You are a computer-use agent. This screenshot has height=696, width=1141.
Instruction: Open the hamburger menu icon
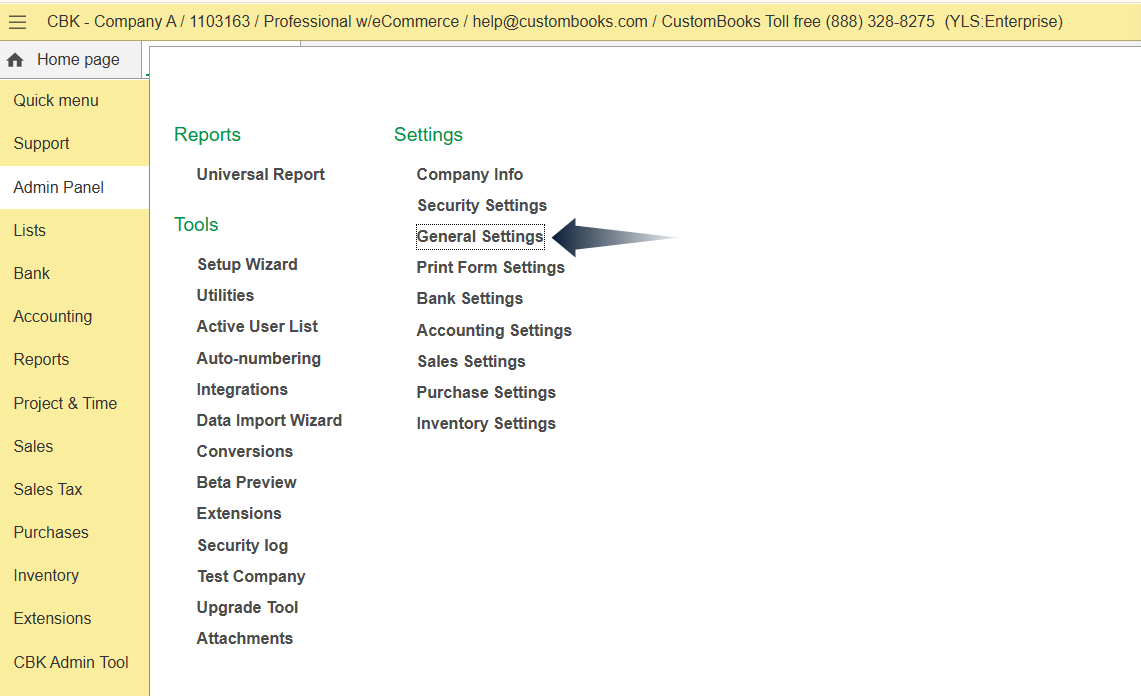17,22
